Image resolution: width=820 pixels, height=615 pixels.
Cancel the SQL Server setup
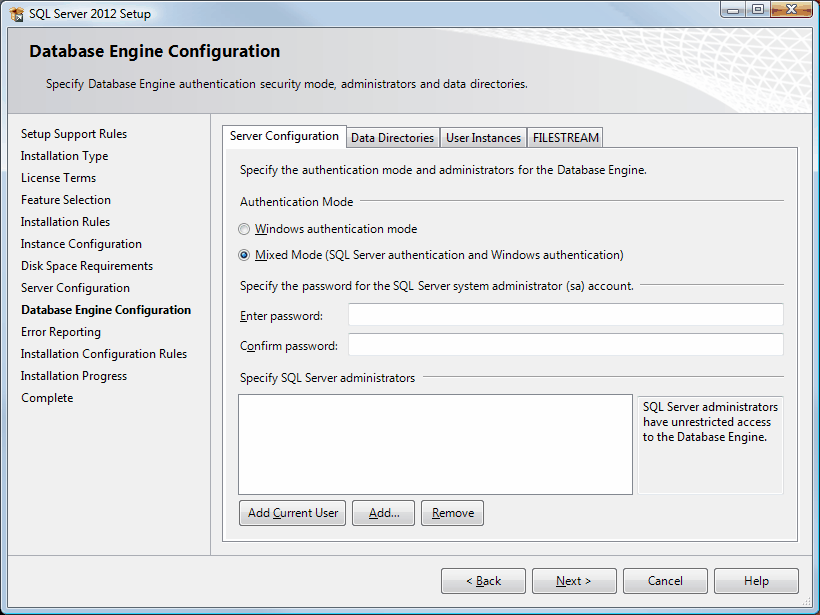coord(665,581)
